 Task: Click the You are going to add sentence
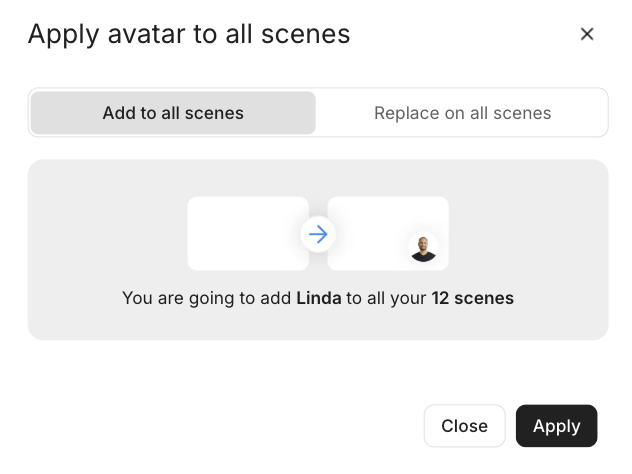318,298
